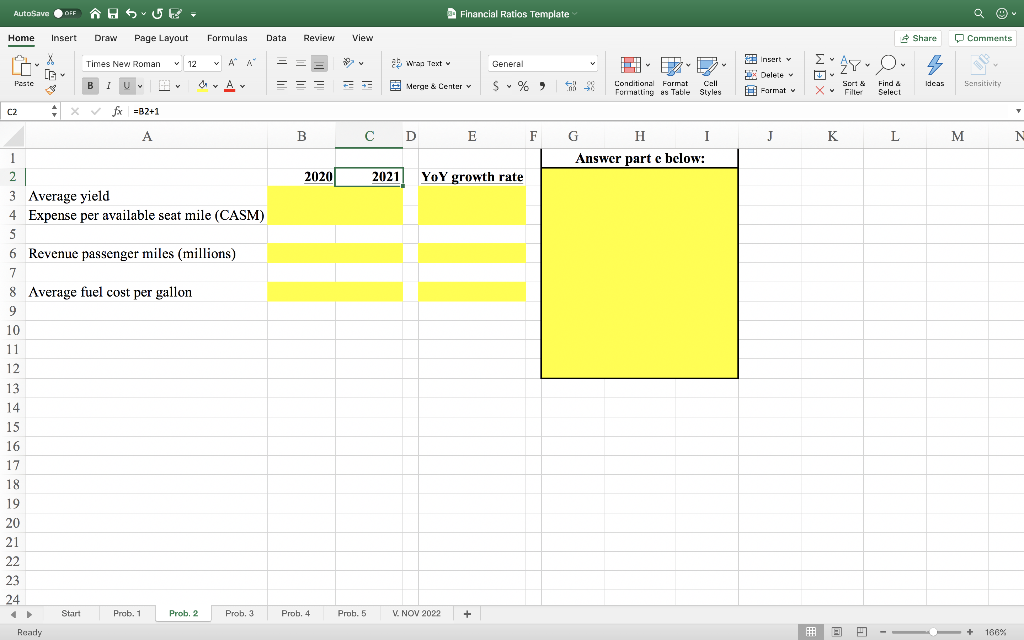Image resolution: width=1024 pixels, height=640 pixels.
Task: Switch to Start sheet tab
Action: 71,614
